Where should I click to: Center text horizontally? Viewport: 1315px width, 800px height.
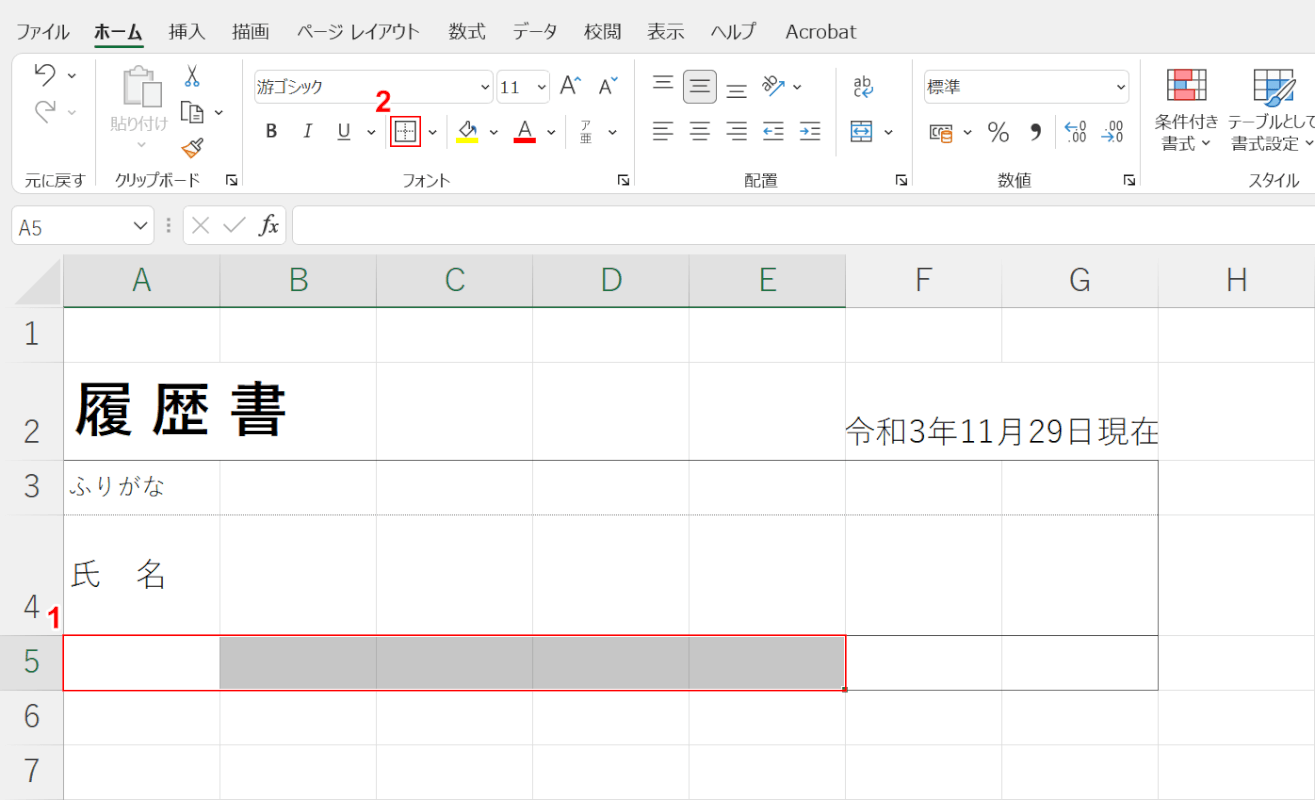700,131
